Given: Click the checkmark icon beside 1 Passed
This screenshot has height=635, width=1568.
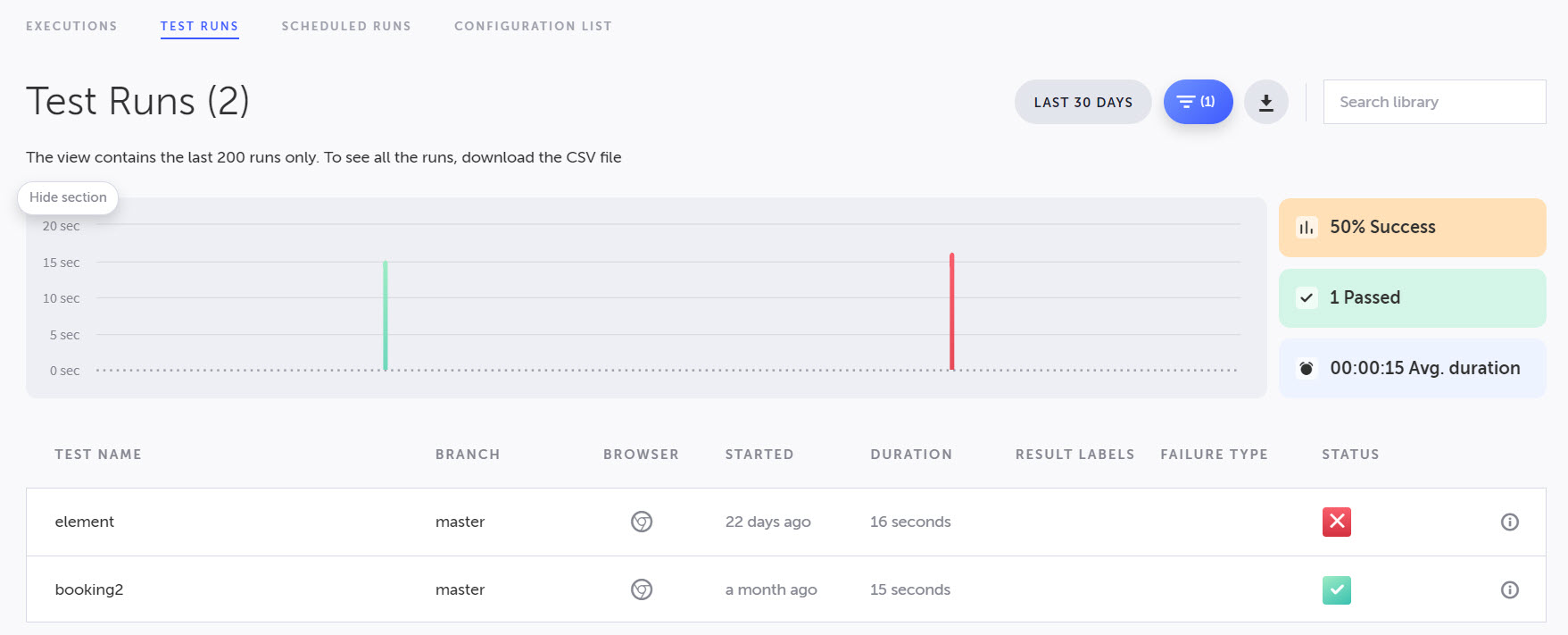Looking at the screenshot, I should (x=1307, y=298).
